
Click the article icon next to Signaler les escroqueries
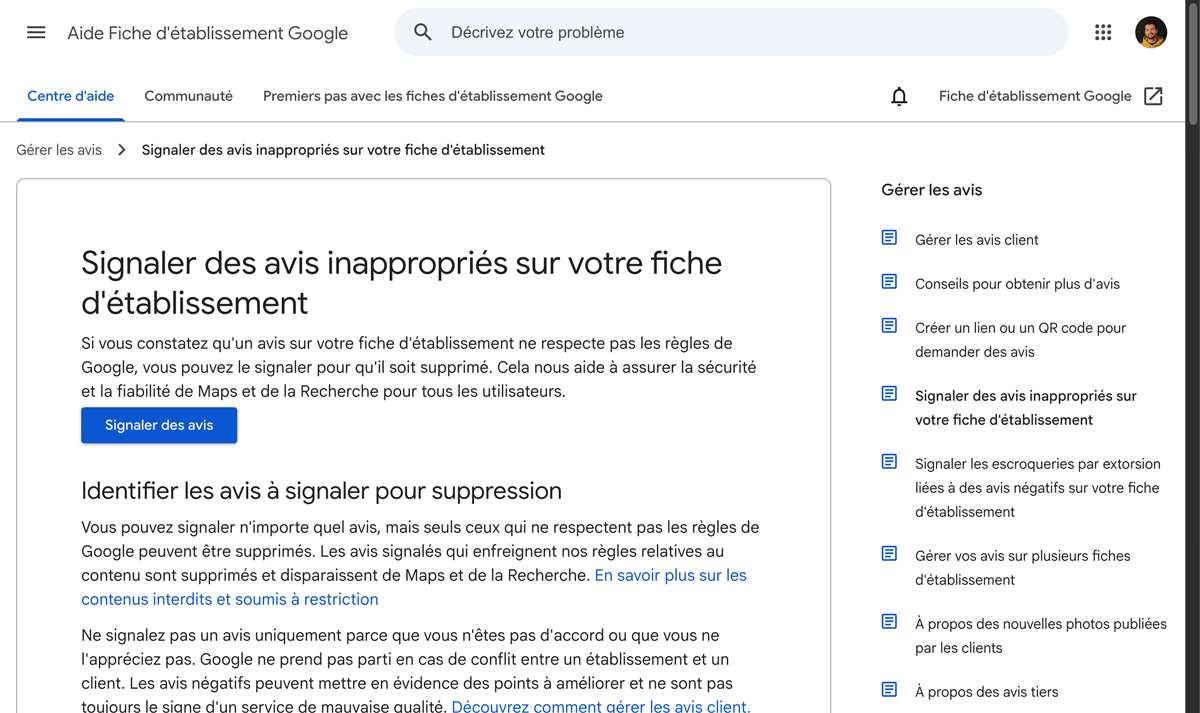pos(889,462)
